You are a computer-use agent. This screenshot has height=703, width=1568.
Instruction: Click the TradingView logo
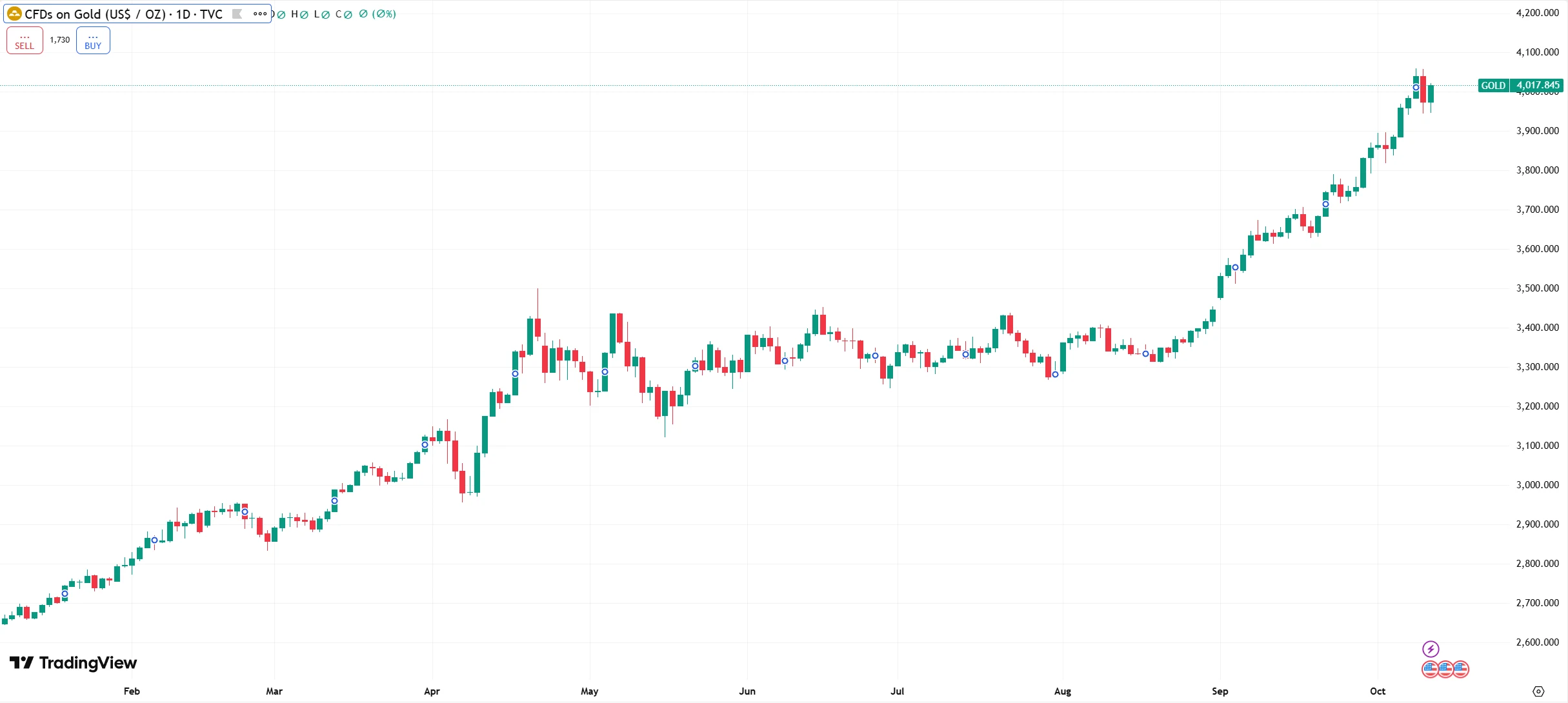pyautogui.click(x=74, y=663)
